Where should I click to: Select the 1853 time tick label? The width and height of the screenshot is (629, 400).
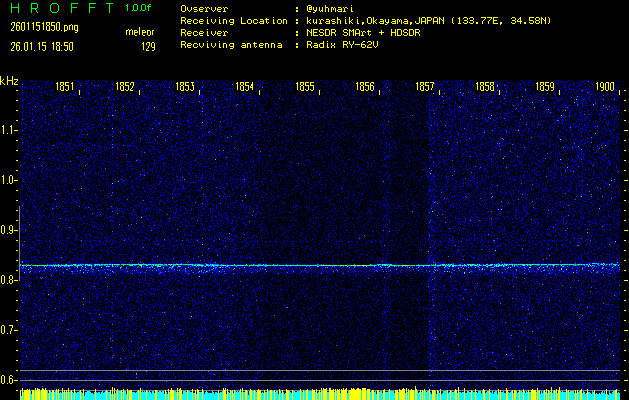coord(185,87)
